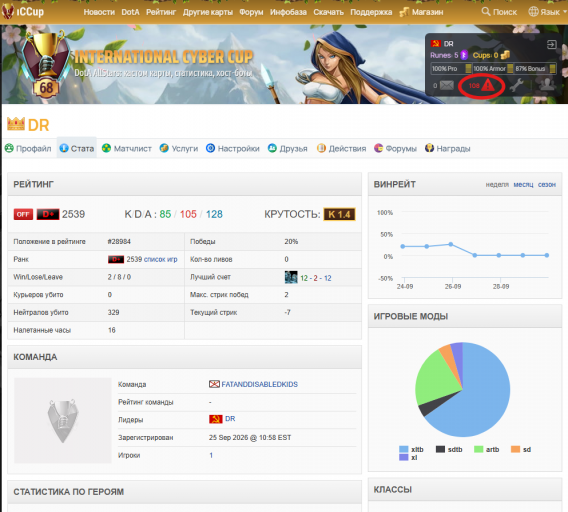Click the logout icon in user panel
The height and width of the screenshot is (512, 568).
point(551,45)
